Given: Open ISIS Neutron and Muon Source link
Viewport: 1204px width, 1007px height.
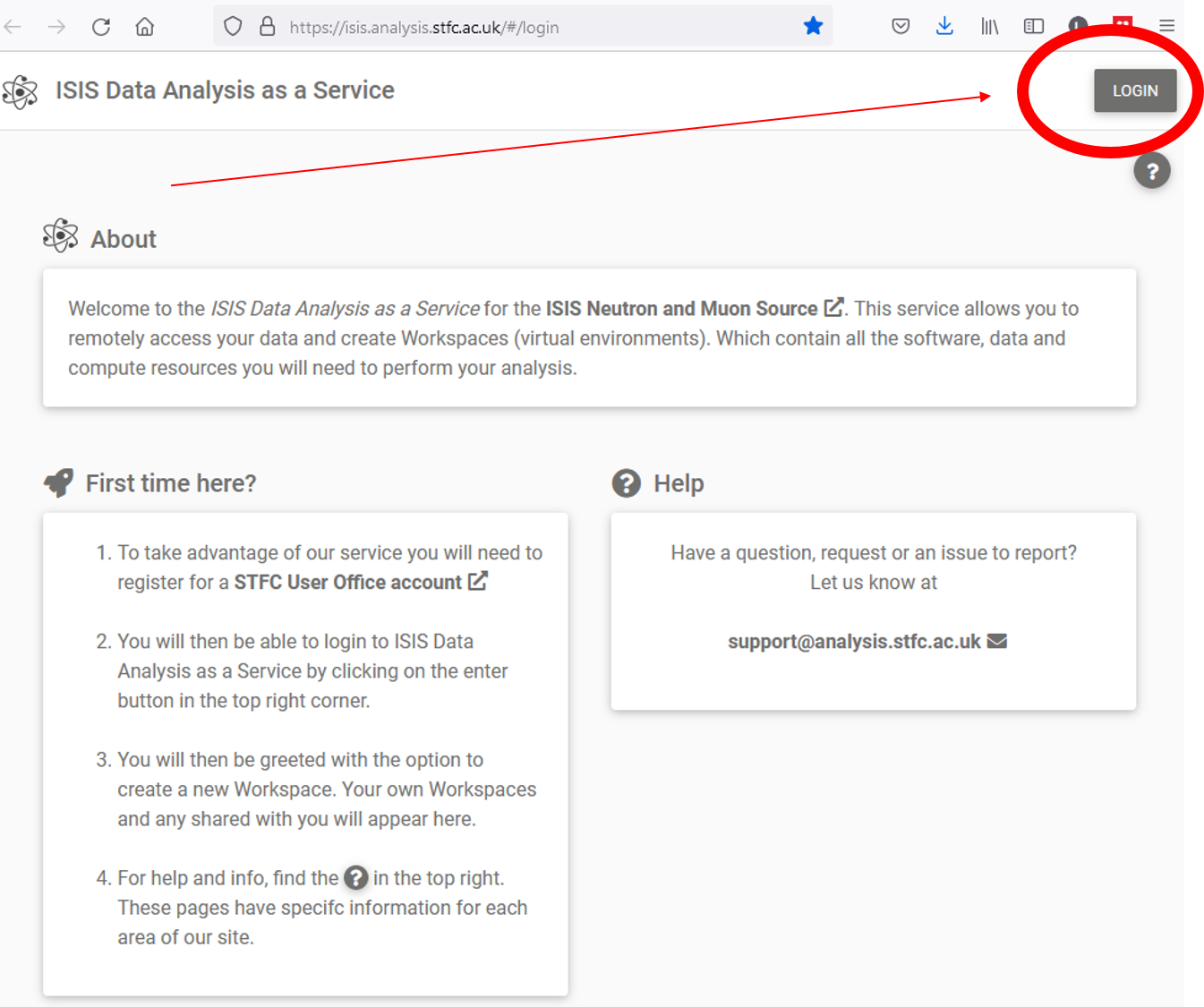Looking at the screenshot, I should coord(682,309).
